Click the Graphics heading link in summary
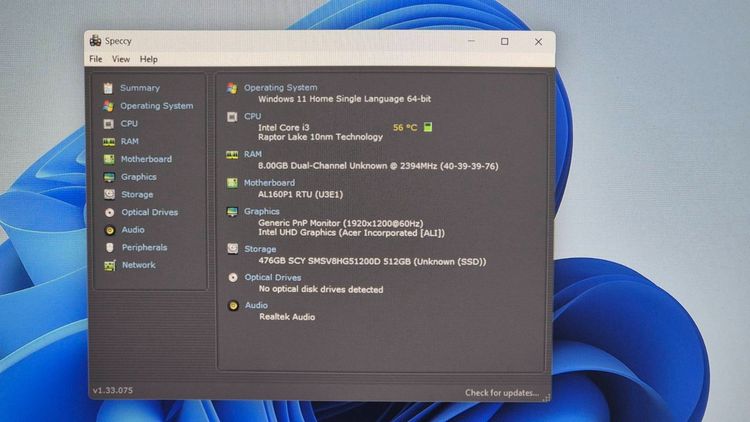 pyautogui.click(x=262, y=211)
